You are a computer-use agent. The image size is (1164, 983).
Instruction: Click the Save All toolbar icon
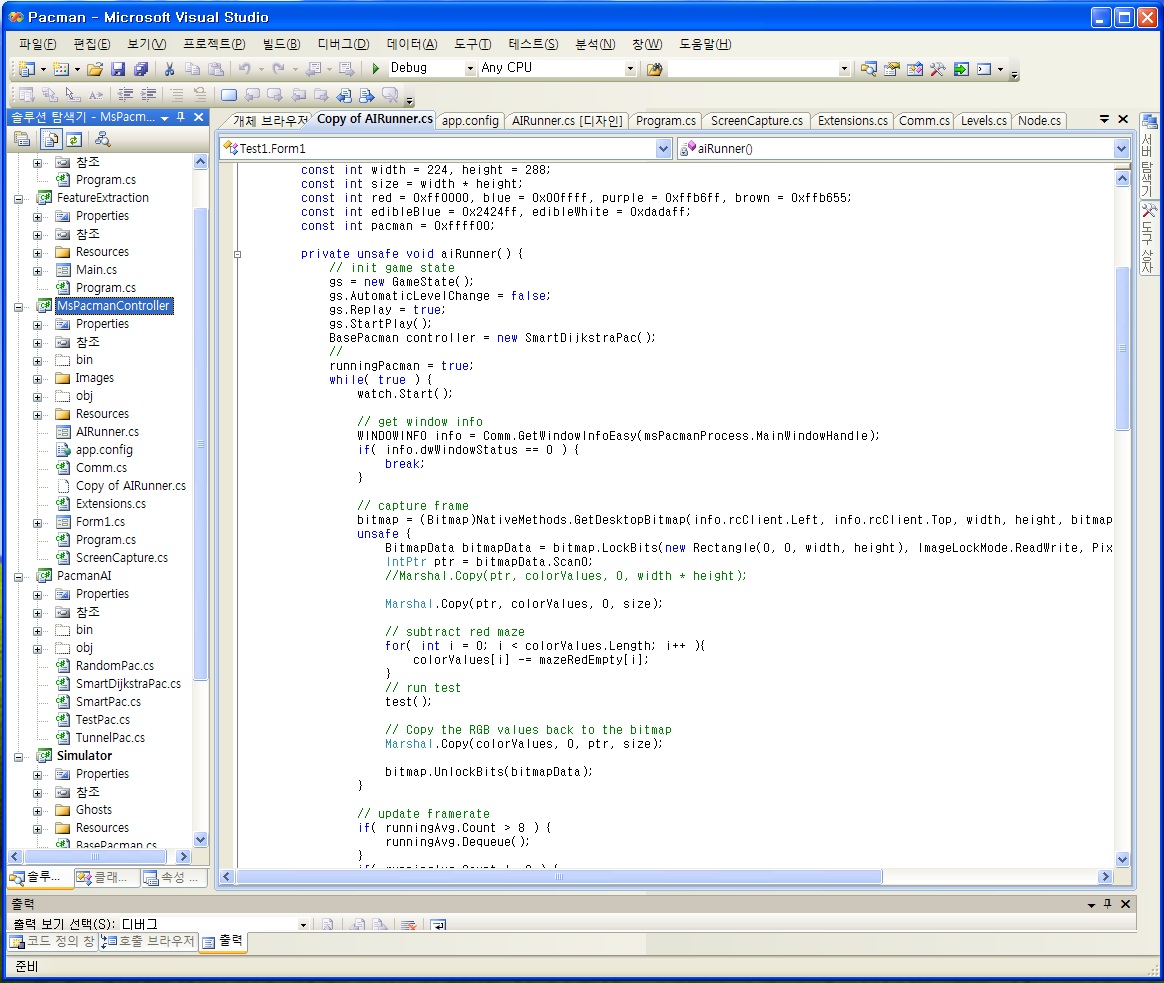coord(140,69)
